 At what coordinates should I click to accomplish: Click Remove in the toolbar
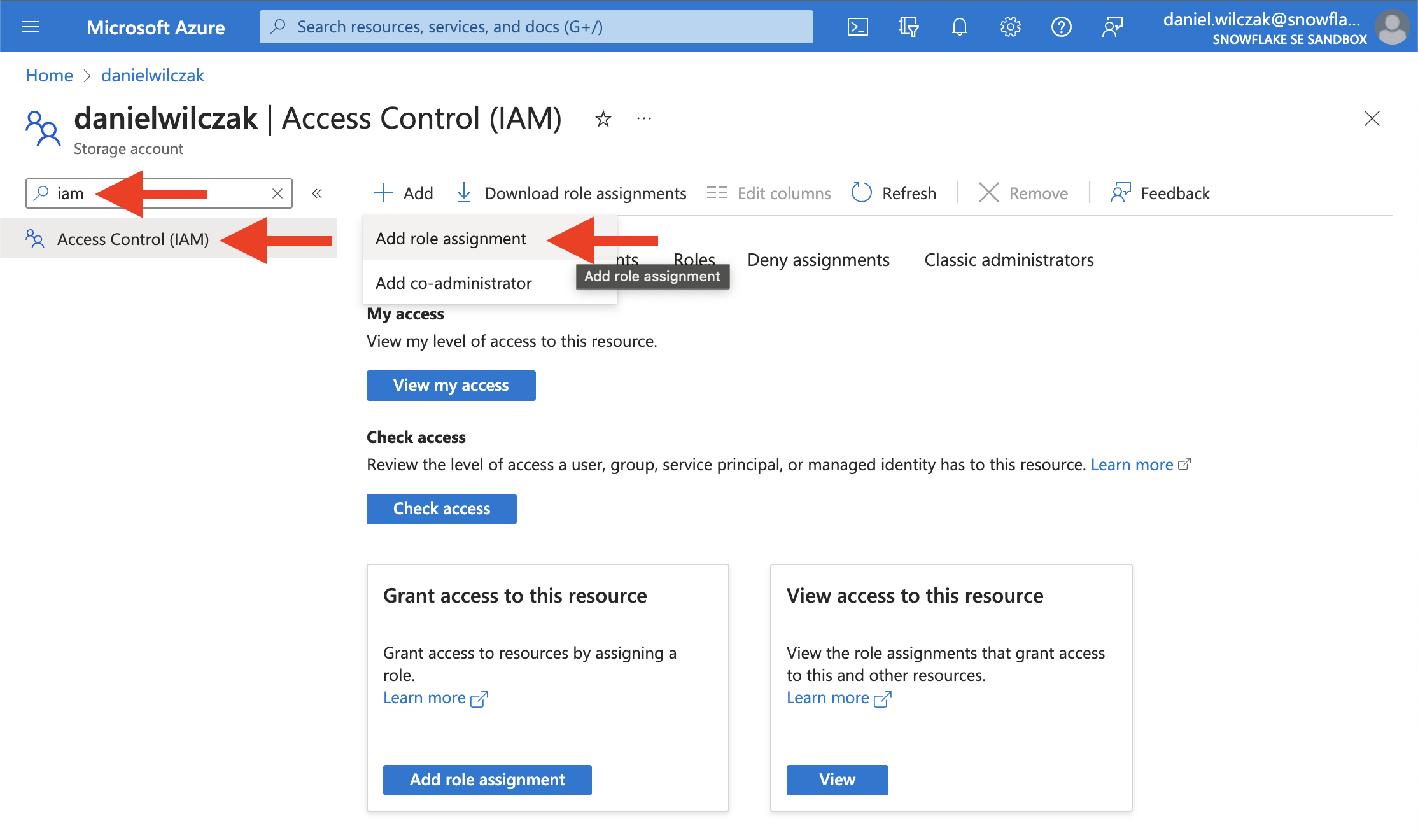1023,193
